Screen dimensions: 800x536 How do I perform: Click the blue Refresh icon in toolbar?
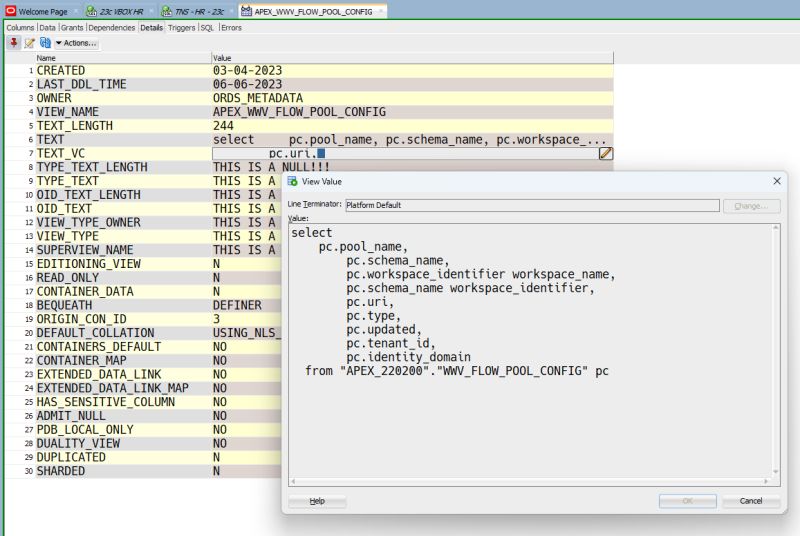pyautogui.click(x=45, y=43)
